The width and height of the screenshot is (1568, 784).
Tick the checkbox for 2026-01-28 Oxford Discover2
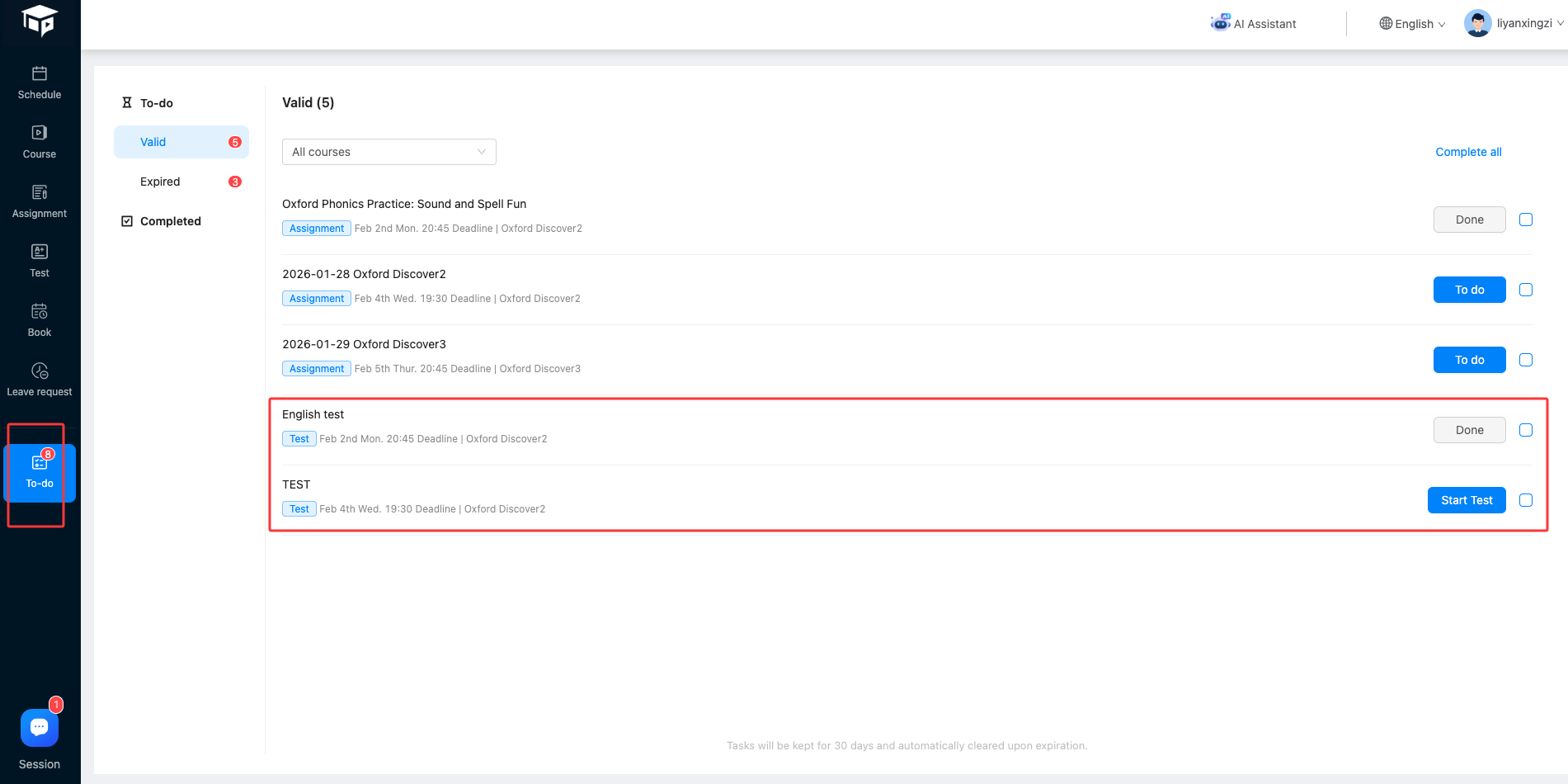[x=1526, y=290]
